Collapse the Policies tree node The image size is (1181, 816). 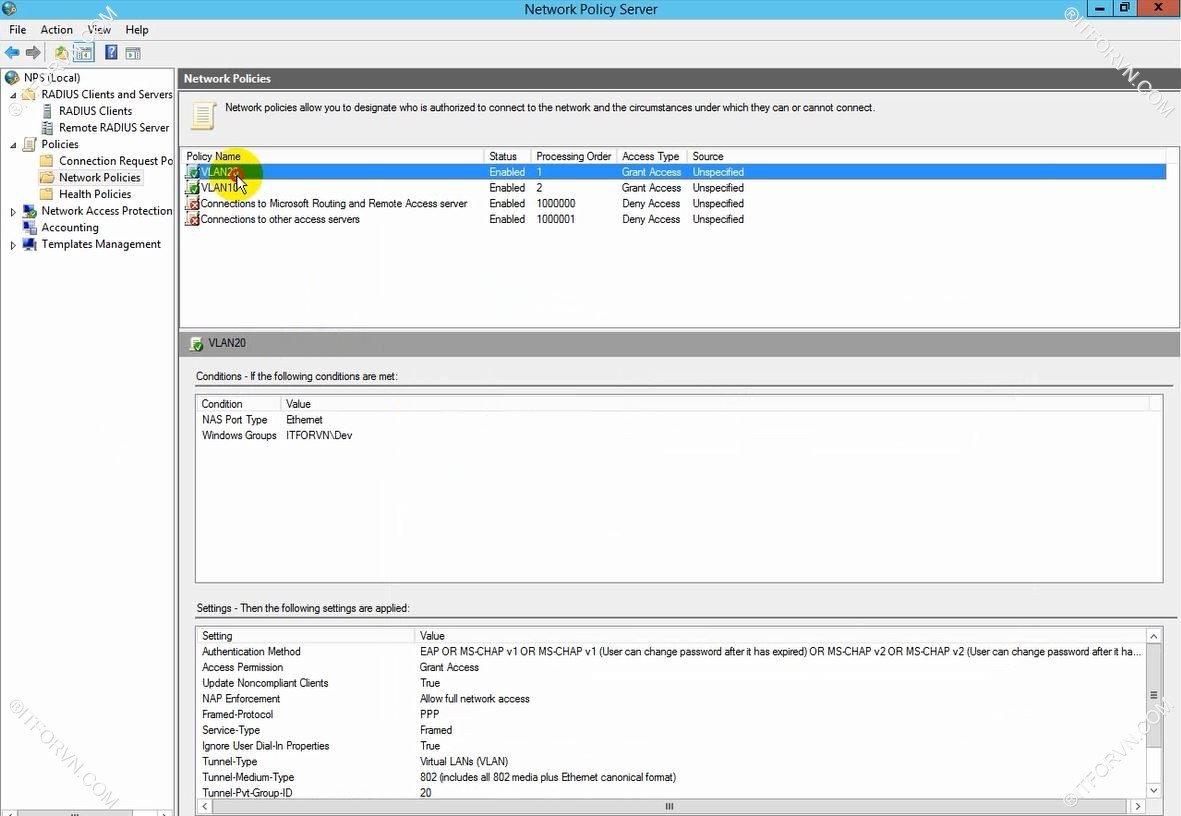pos(13,145)
